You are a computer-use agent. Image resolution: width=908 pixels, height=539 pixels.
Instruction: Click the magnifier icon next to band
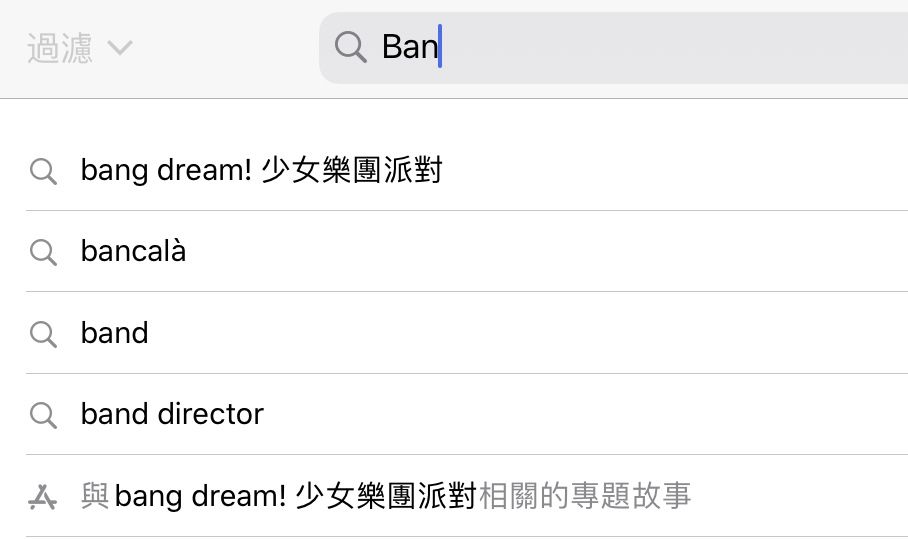[43, 333]
